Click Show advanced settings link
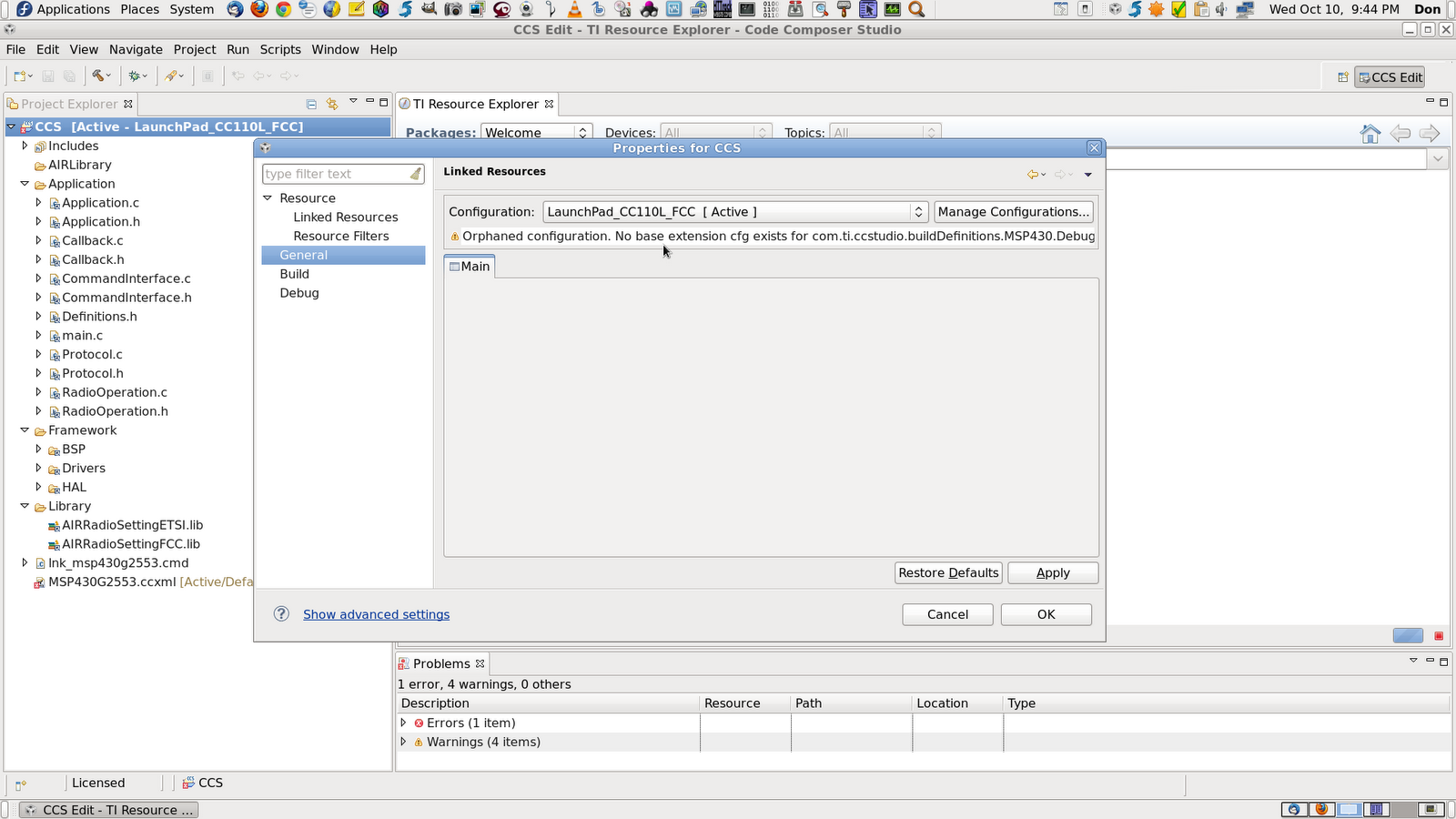1456x819 pixels. click(376, 614)
